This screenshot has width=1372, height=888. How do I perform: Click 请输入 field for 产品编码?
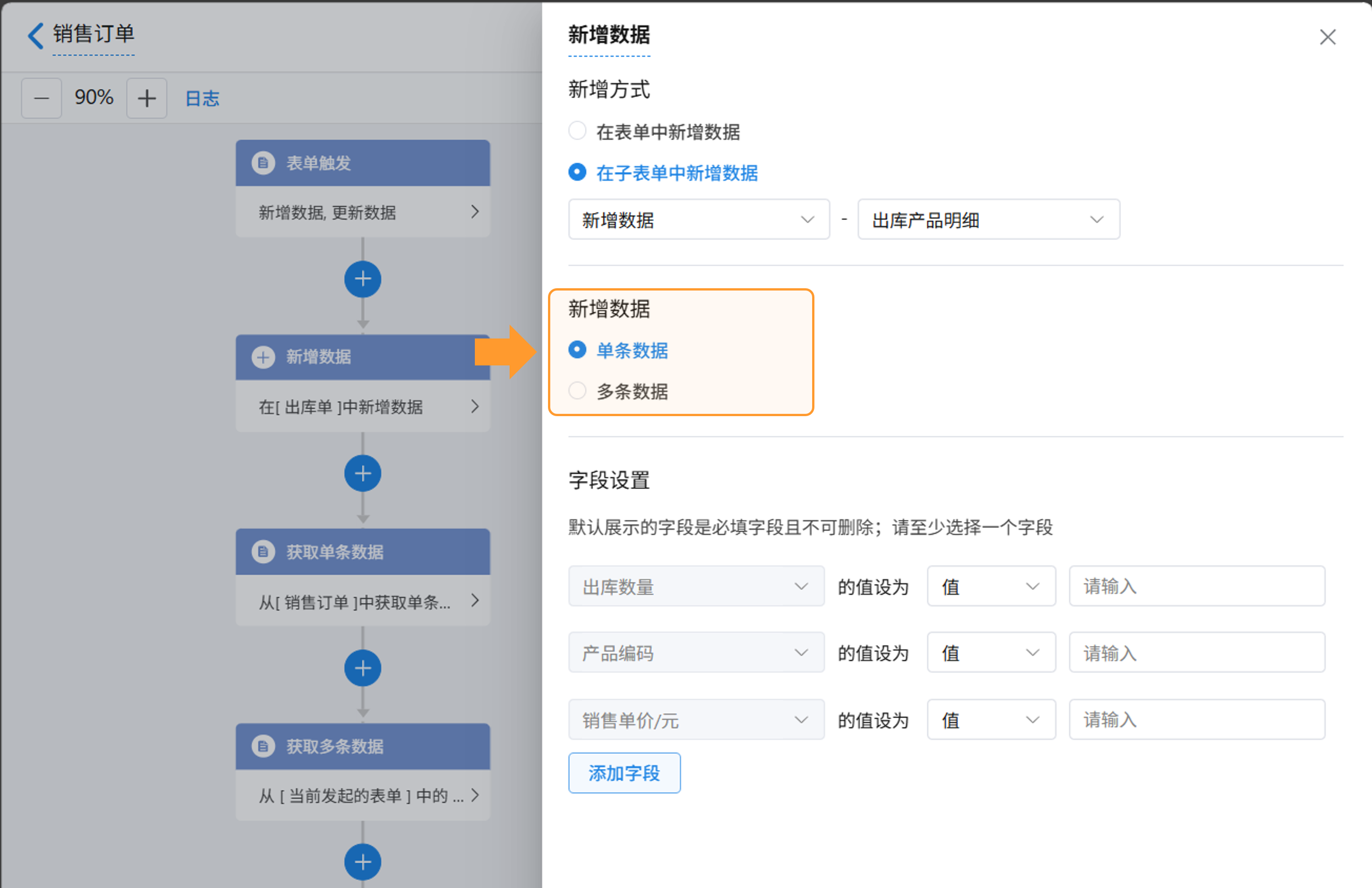coord(1196,653)
